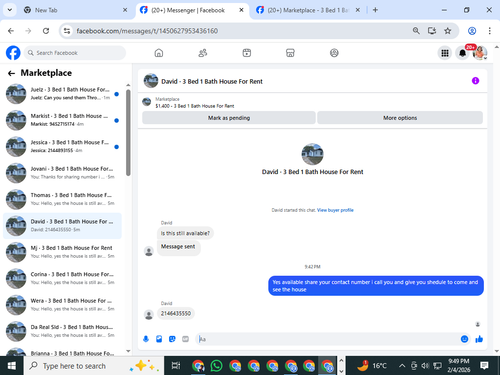Click install app icon in address bar

click(x=432, y=31)
